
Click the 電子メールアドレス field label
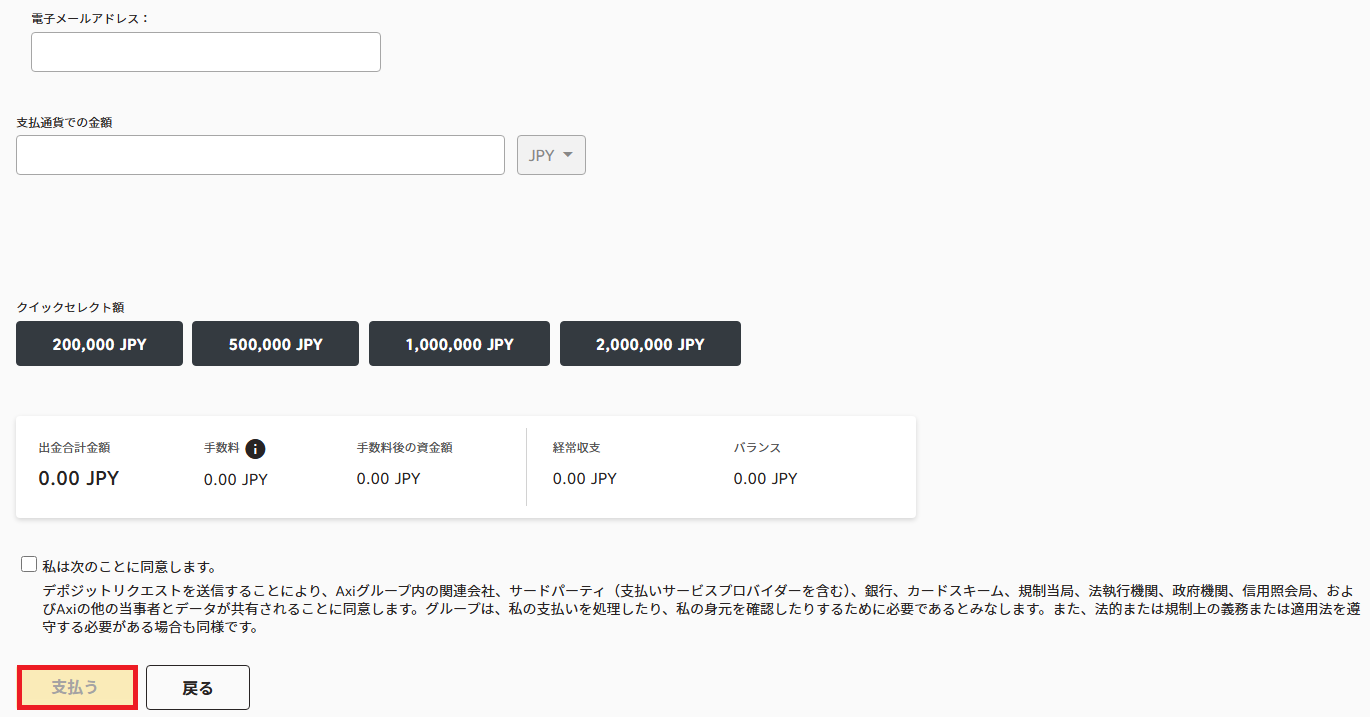[x=90, y=19]
